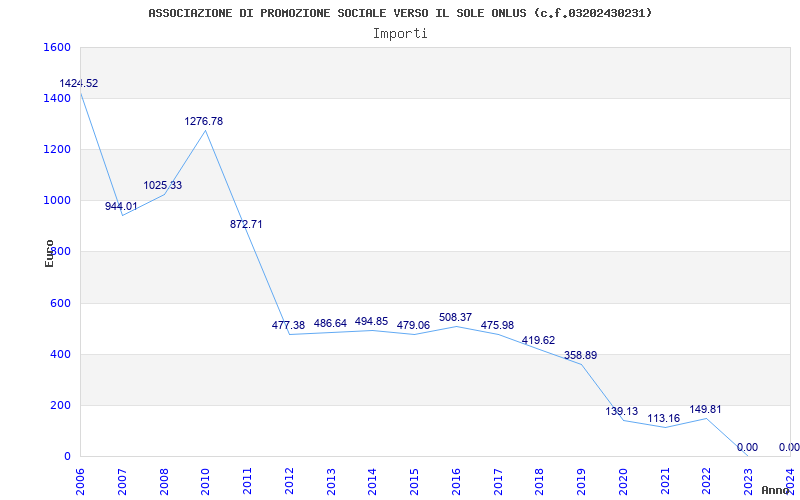
Task: Click the 1424.52 data label
Action: [79, 83]
